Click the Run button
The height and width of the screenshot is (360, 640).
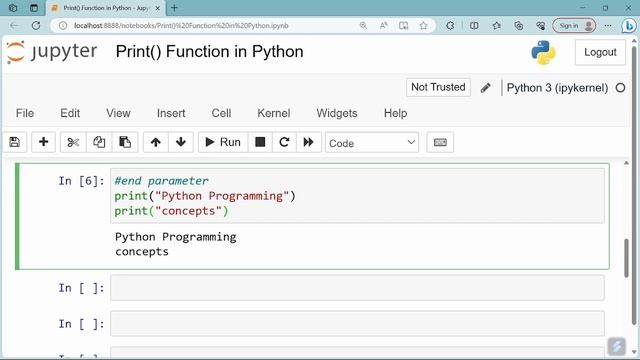tap(223, 142)
